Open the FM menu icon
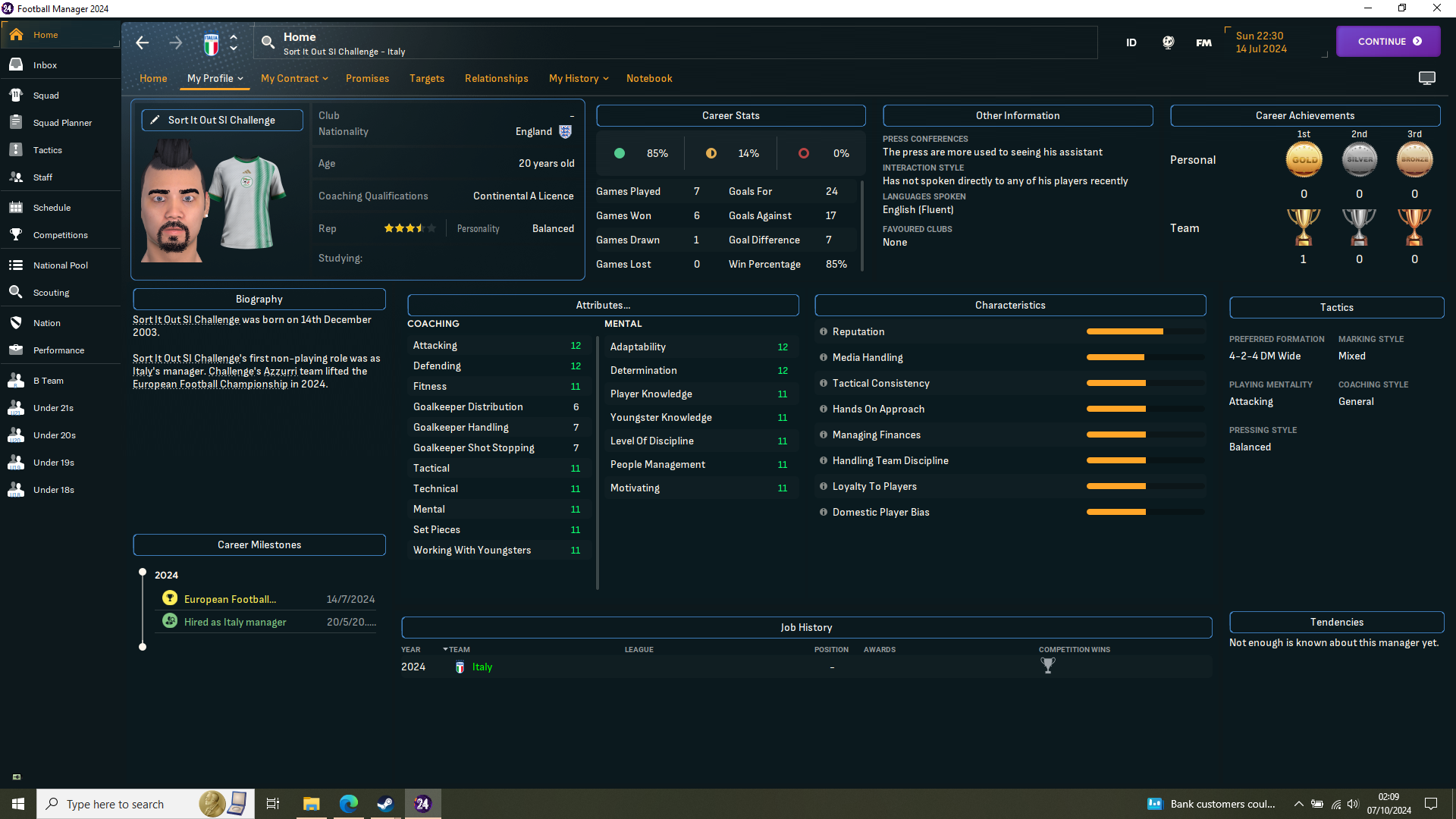 point(1203,43)
